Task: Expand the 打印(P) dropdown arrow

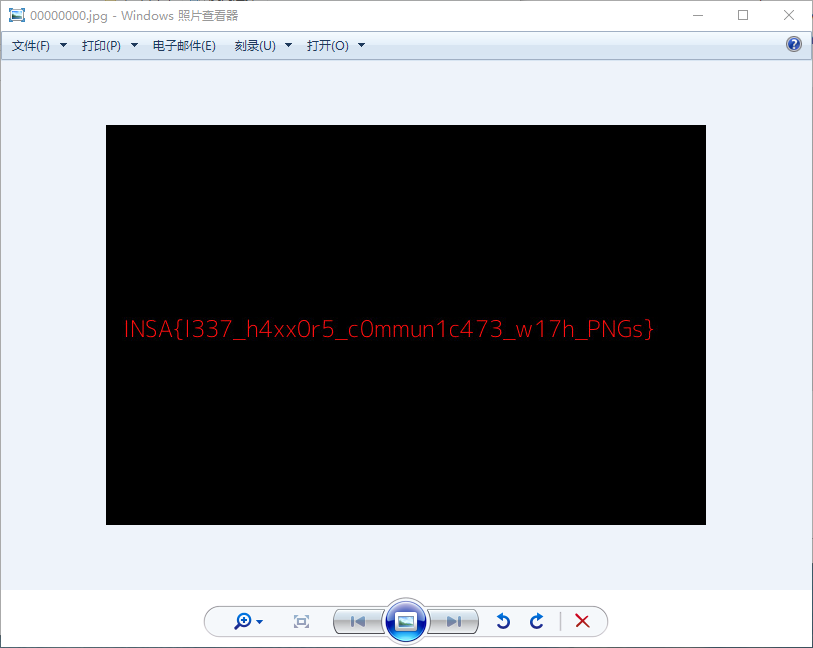Action: (134, 46)
